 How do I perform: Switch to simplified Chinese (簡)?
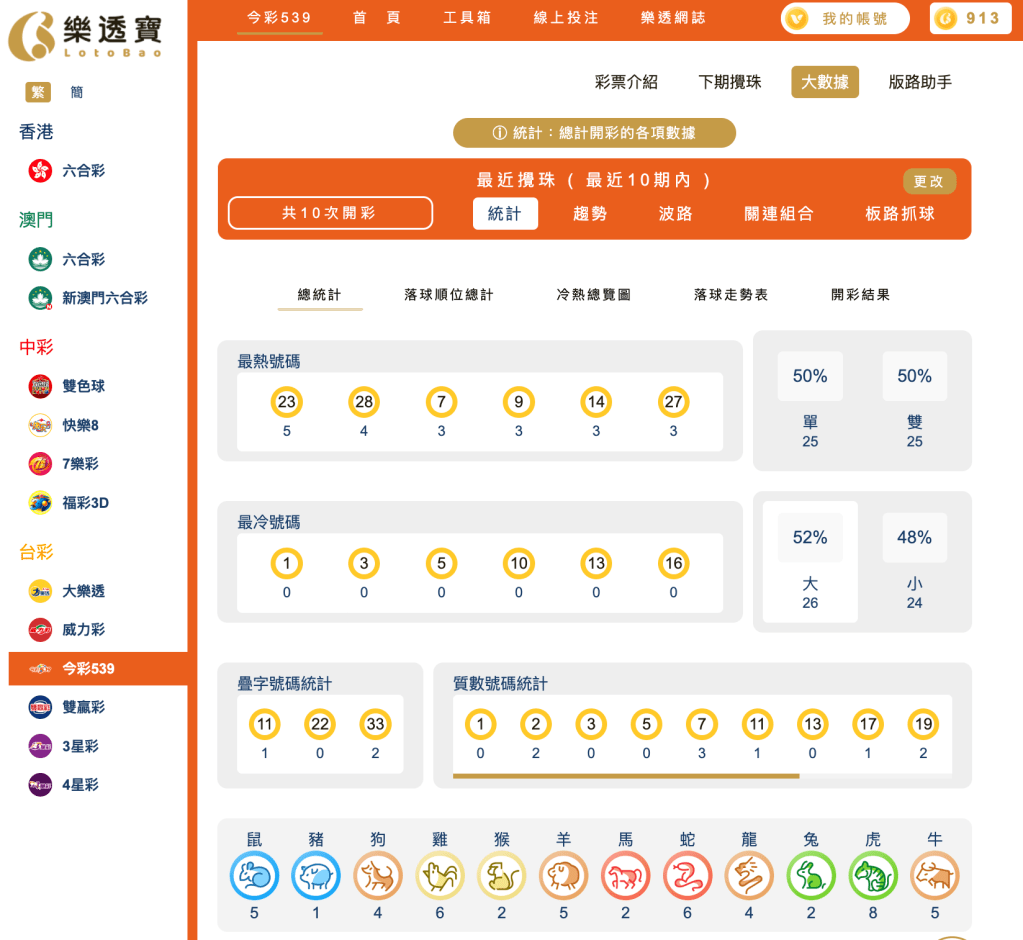click(75, 91)
